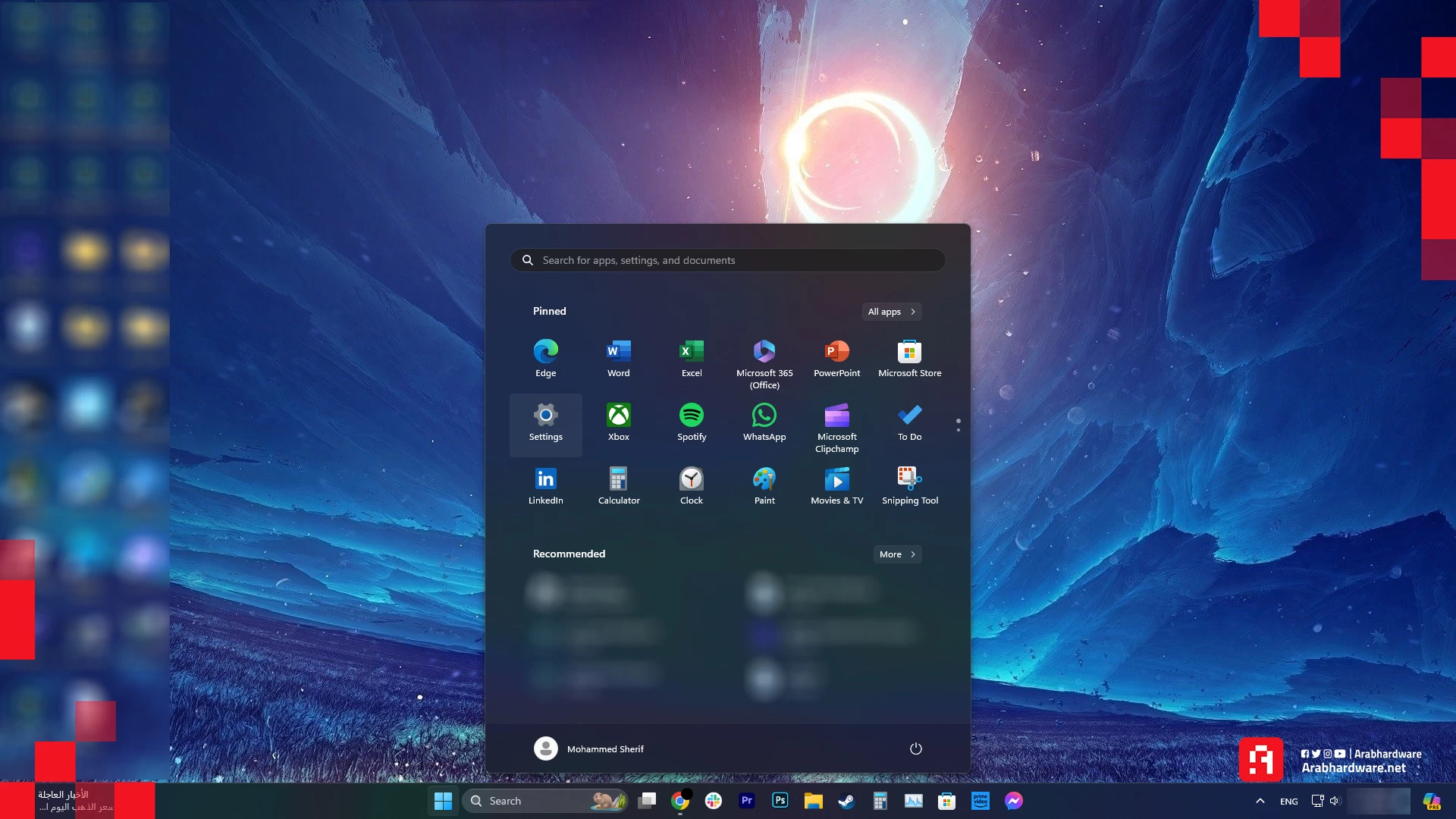This screenshot has height=819, width=1456.
Task: Open File Explorer from the taskbar
Action: point(814,801)
